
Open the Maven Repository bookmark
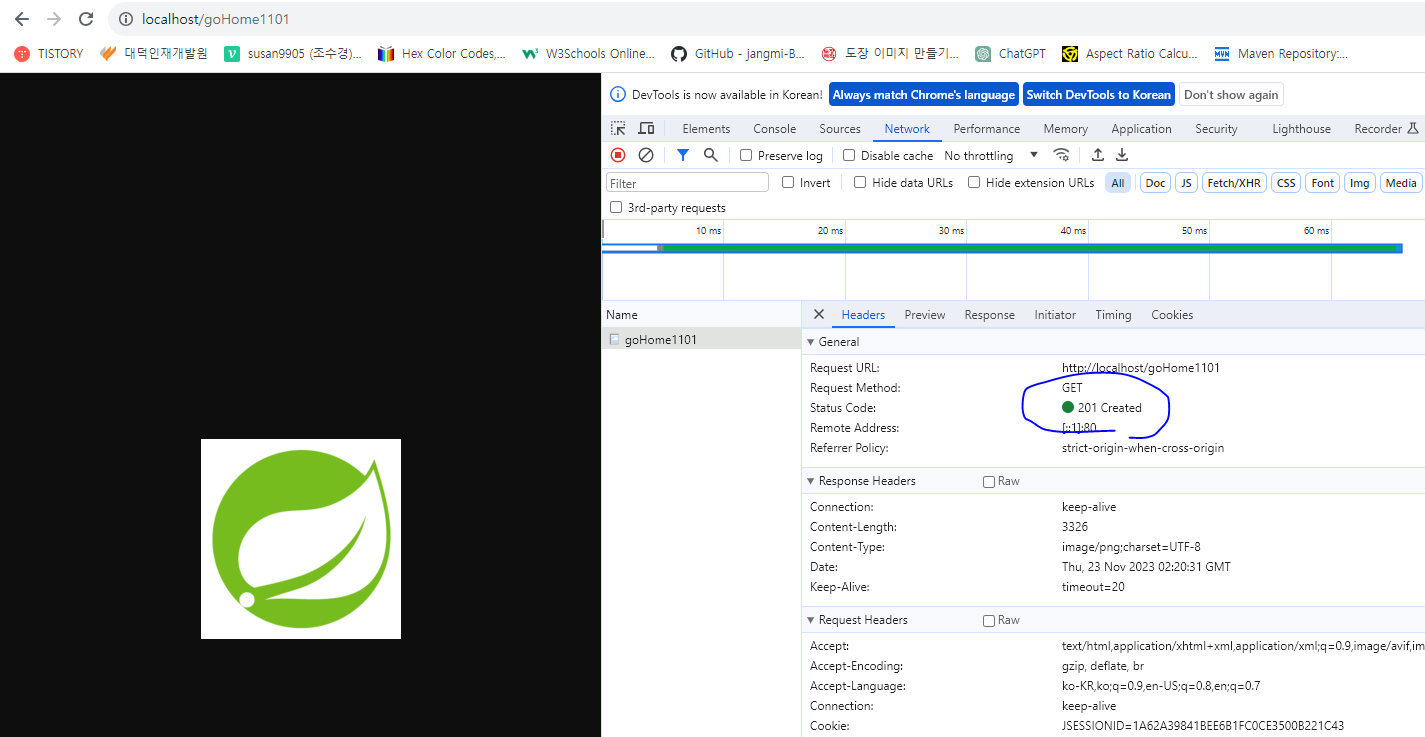[1281, 54]
